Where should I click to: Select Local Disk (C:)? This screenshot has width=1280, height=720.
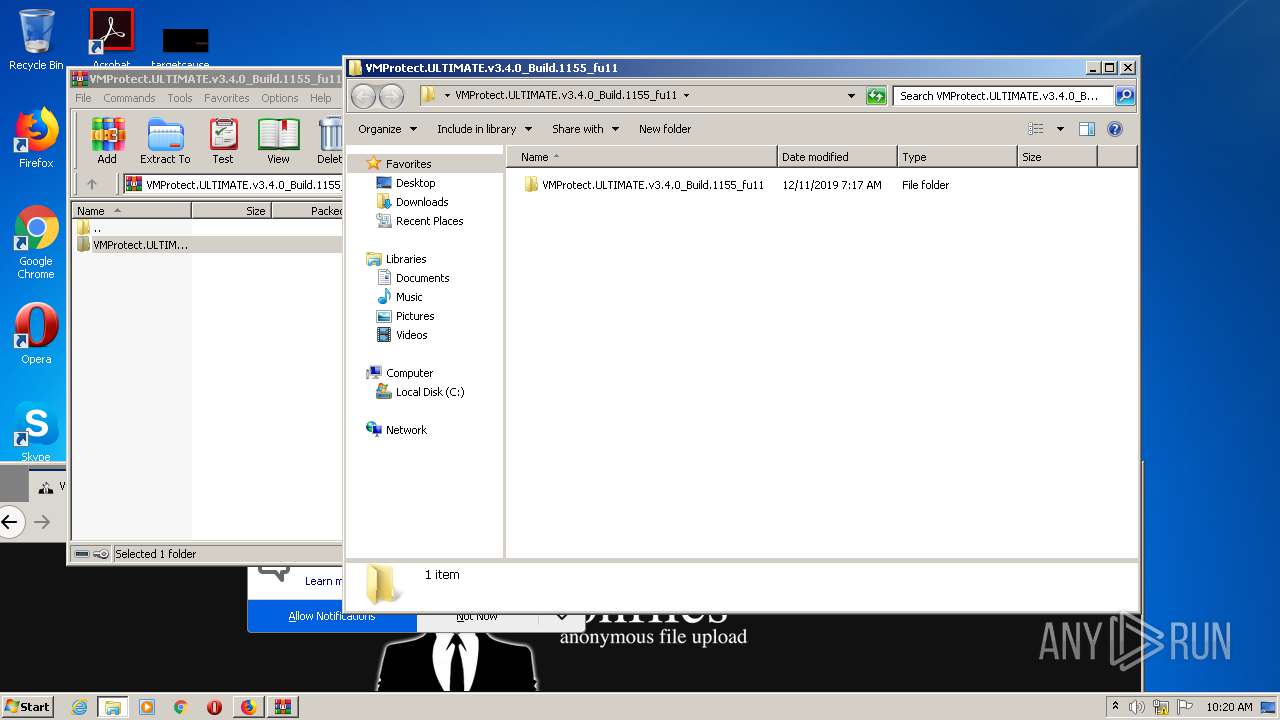coord(430,392)
